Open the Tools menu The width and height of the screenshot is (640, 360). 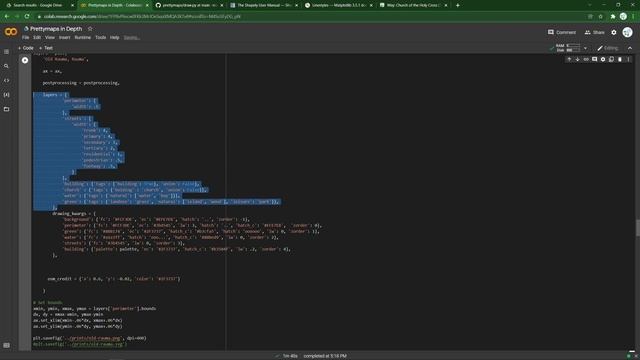tap(100, 37)
